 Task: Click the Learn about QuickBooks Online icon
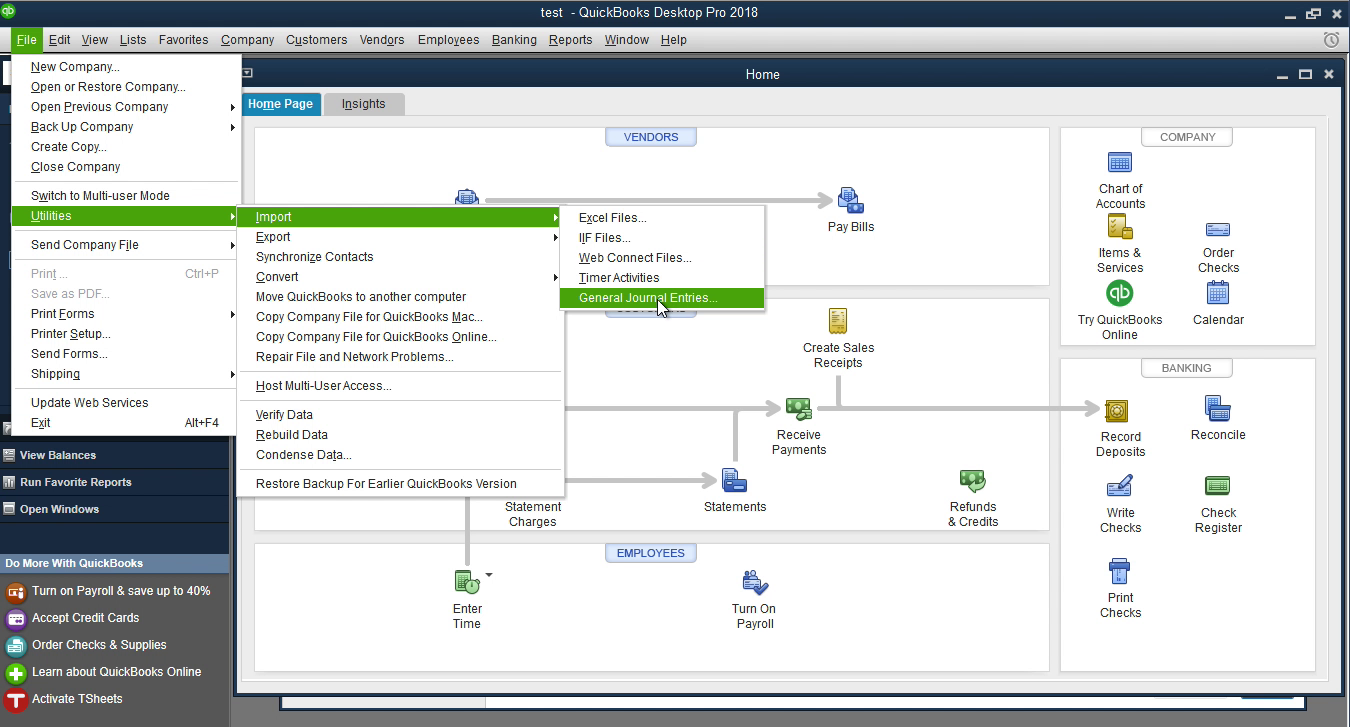pos(15,672)
